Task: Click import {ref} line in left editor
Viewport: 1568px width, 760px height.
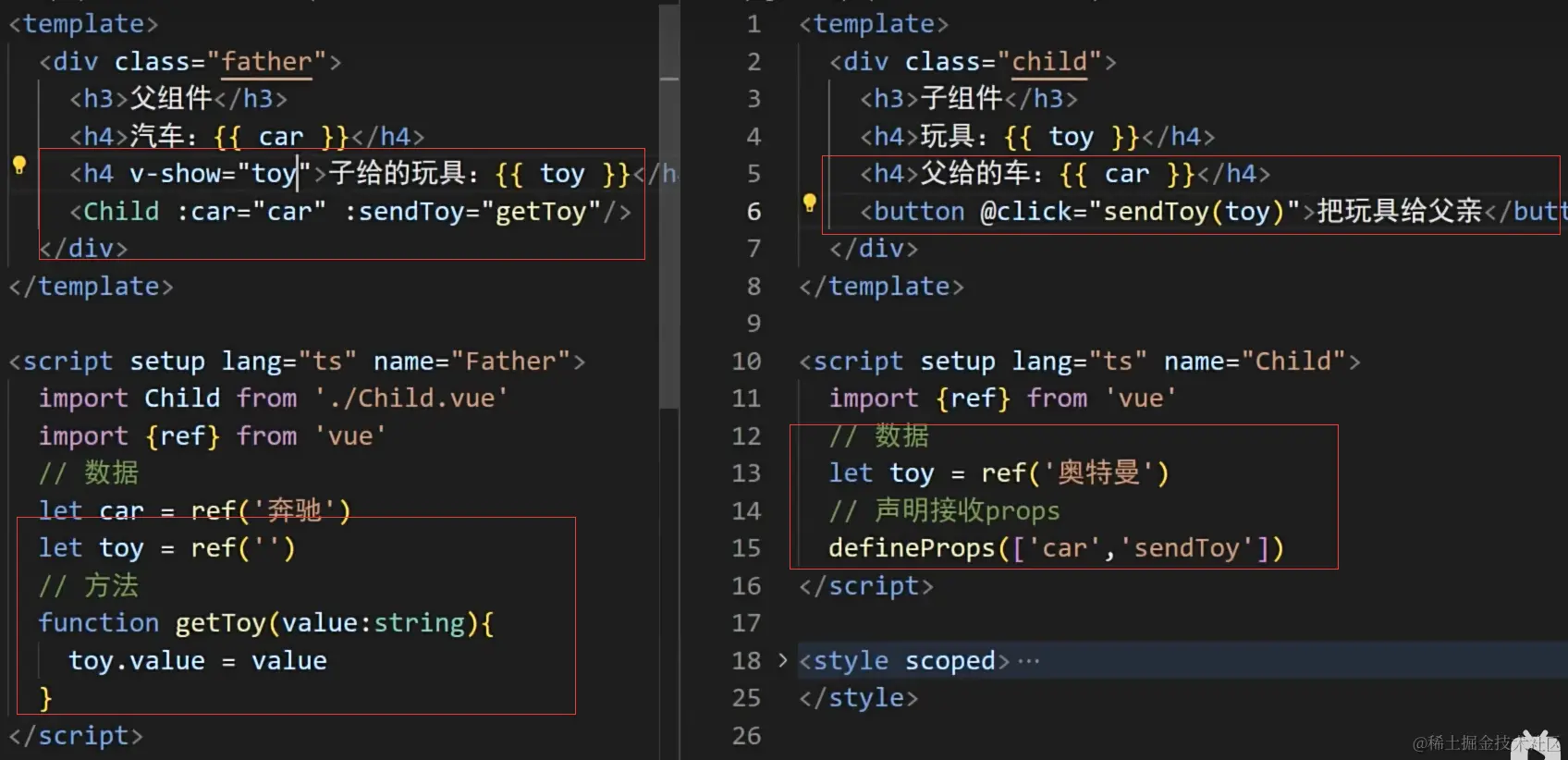Action: [x=212, y=435]
